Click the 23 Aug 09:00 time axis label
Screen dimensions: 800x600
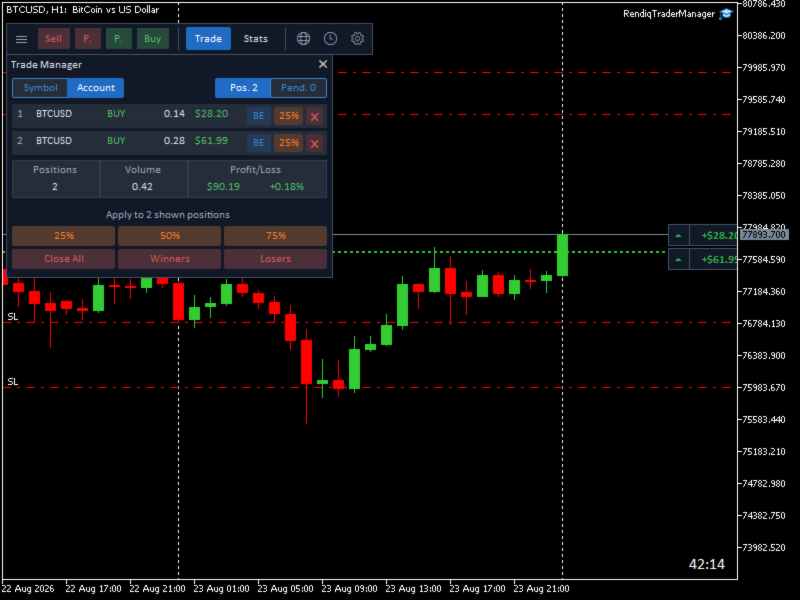tap(349, 589)
